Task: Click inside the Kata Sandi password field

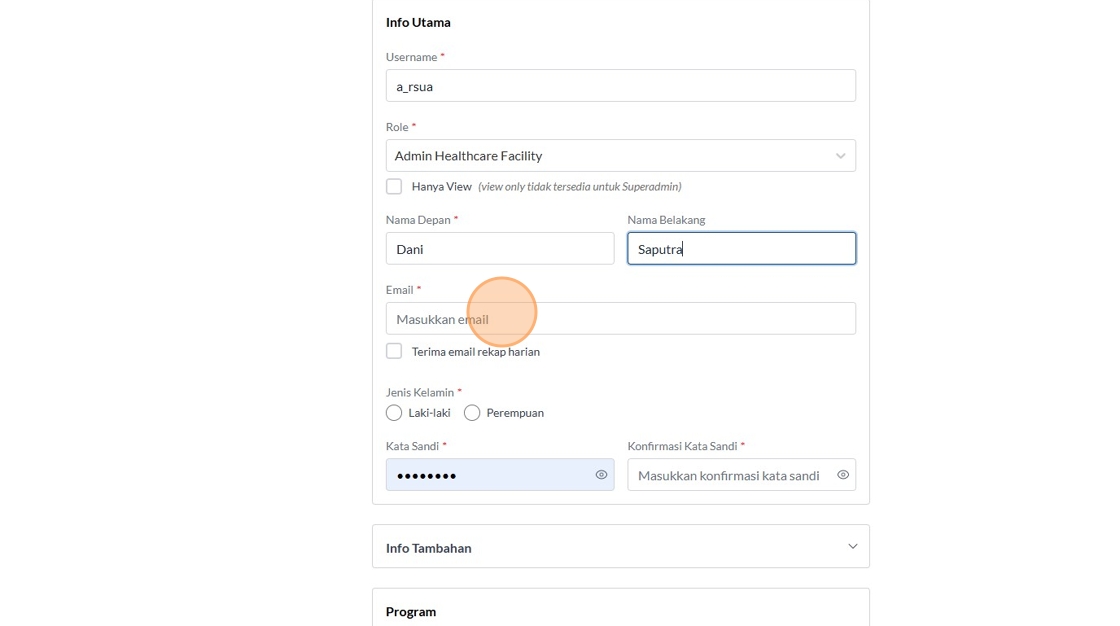Action: (x=490, y=475)
